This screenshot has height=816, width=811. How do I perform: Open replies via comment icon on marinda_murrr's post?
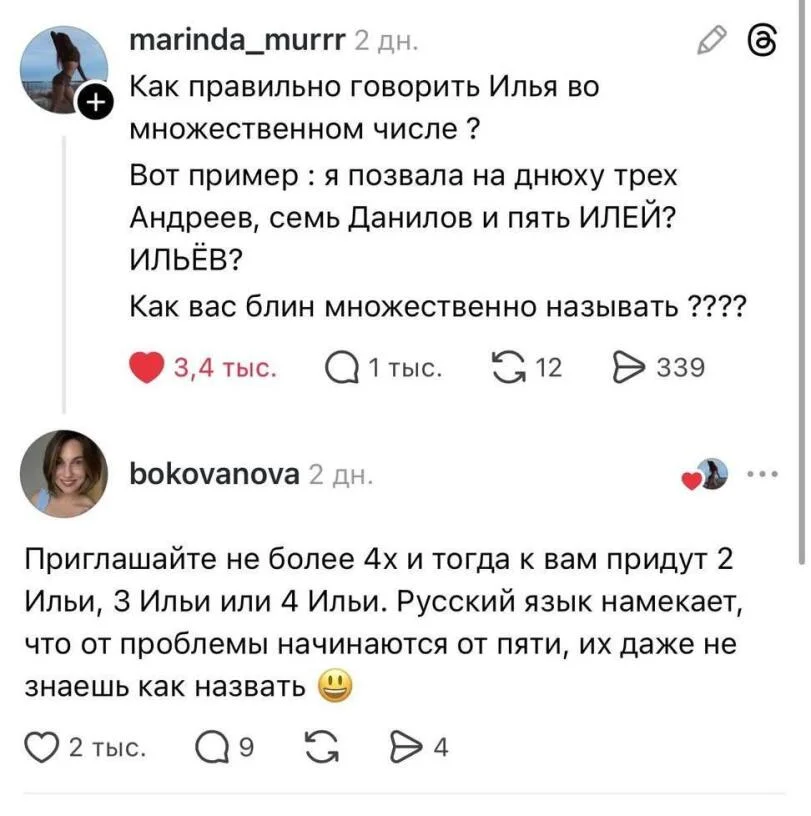tap(343, 367)
